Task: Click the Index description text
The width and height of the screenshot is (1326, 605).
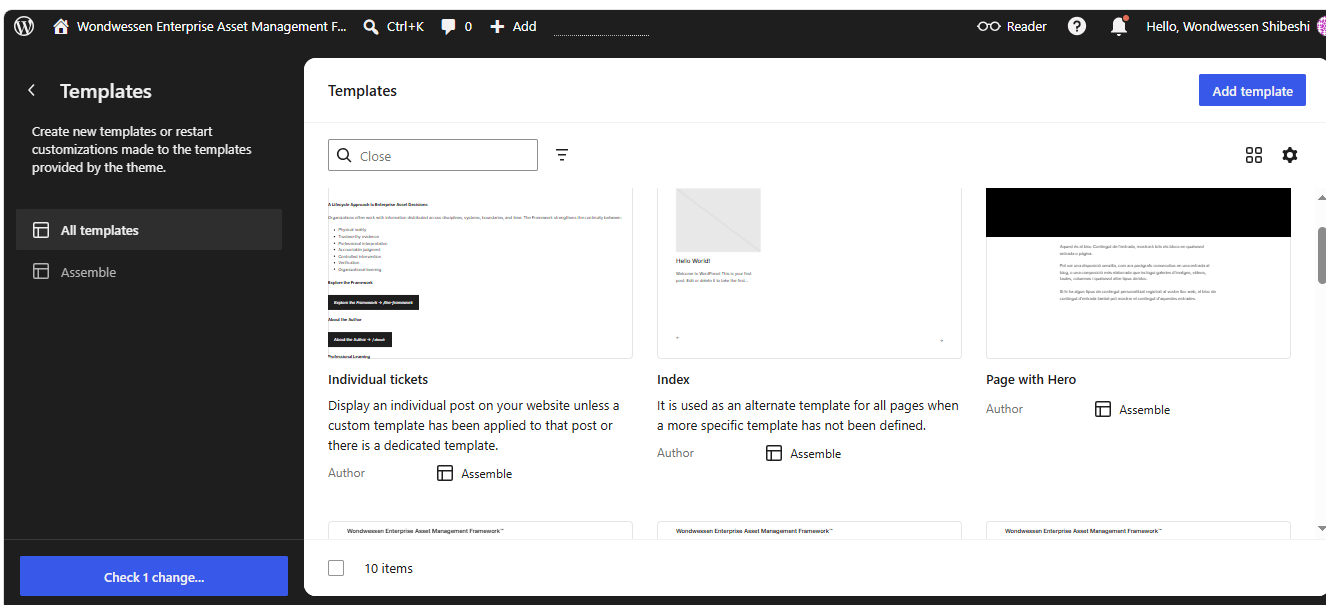Action: coord(808,415)
